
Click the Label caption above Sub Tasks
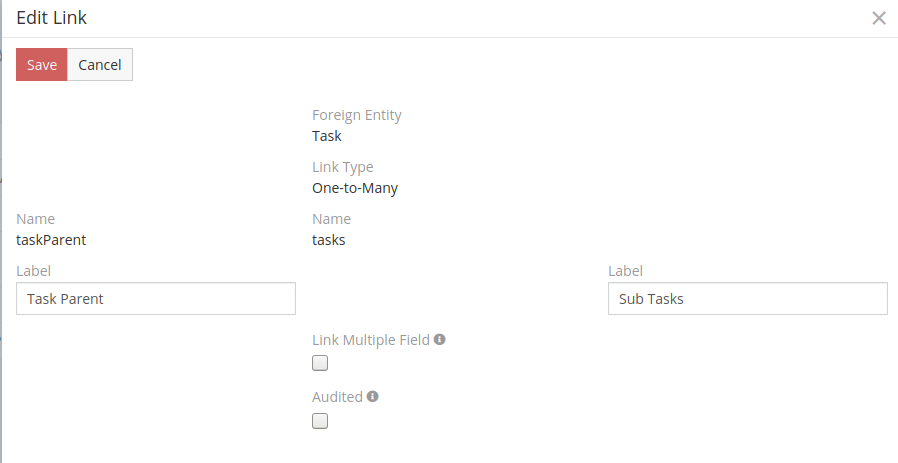625,271
